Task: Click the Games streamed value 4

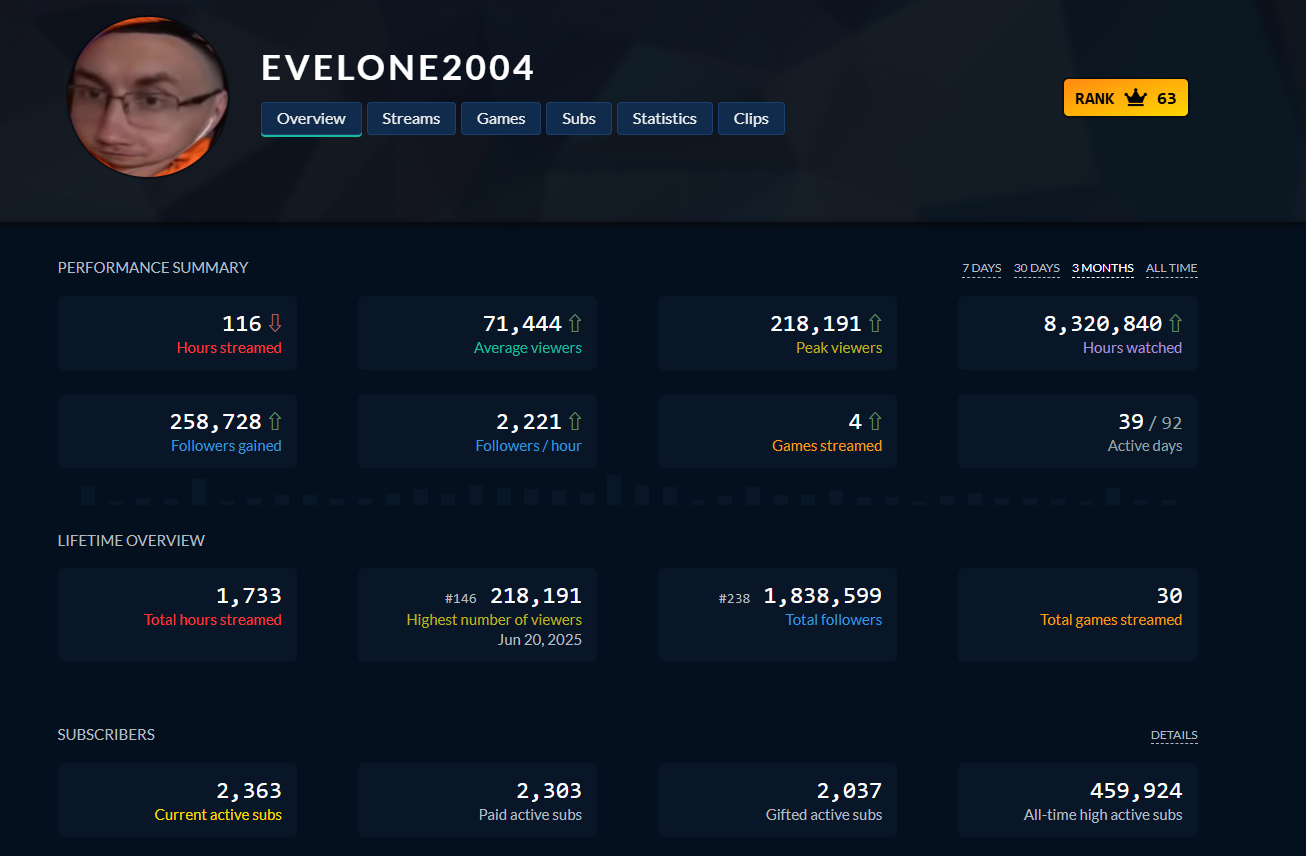Action: pos(855,421)
